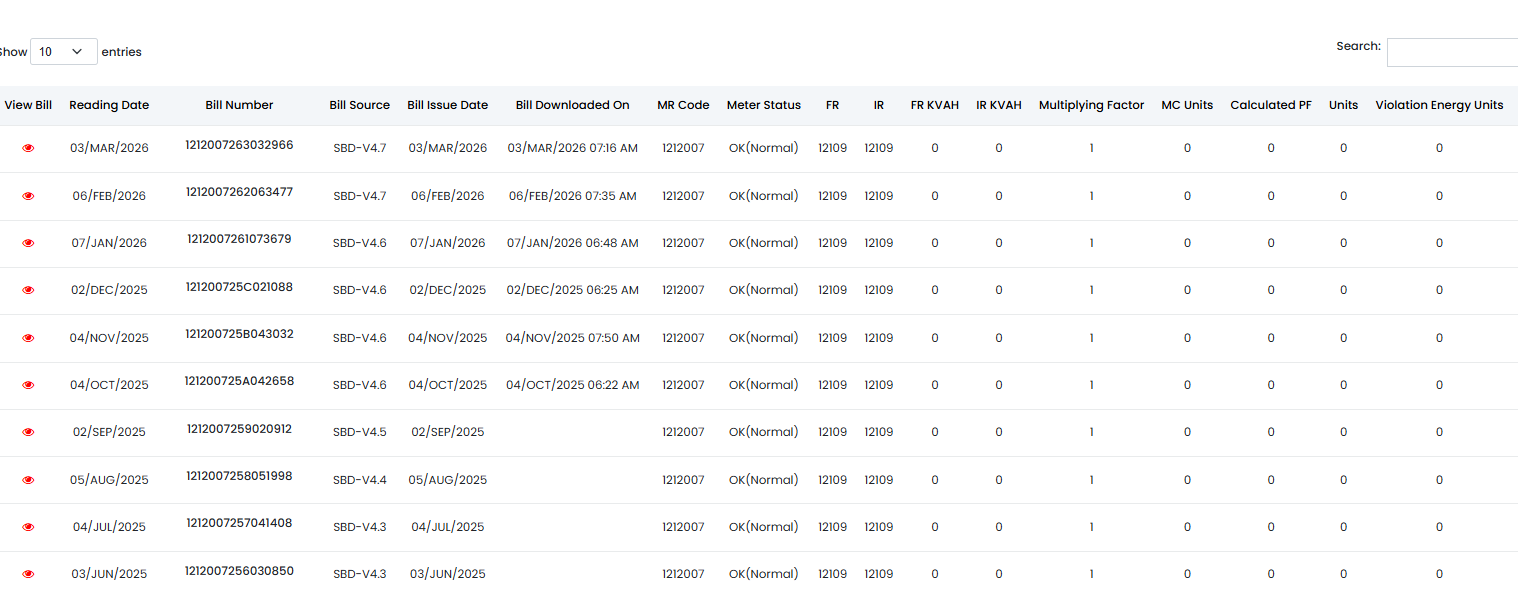
Task: Sort by Bill Number column header
Action: 239,105
